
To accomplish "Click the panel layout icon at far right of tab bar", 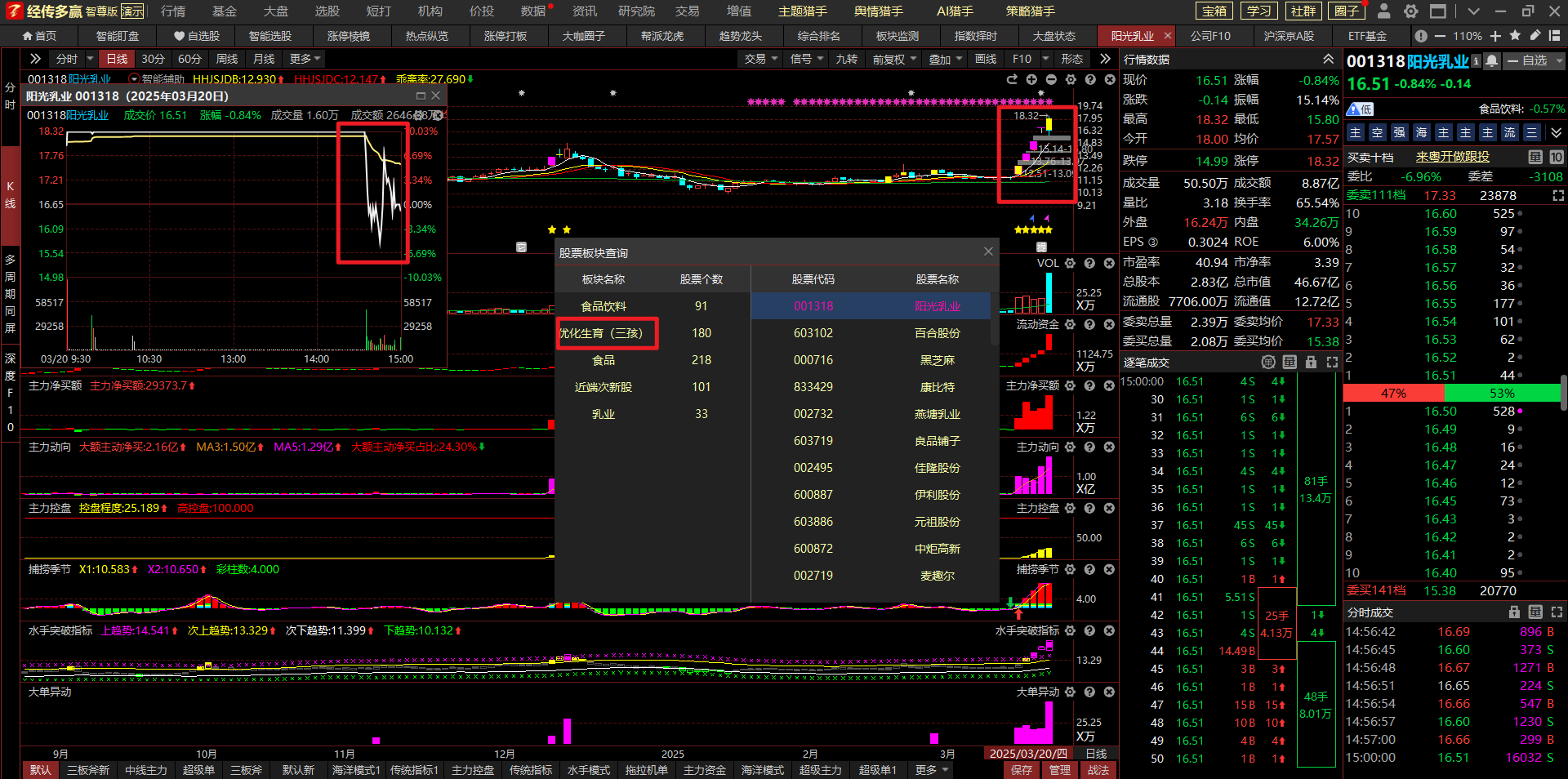I will point(1554,36).
